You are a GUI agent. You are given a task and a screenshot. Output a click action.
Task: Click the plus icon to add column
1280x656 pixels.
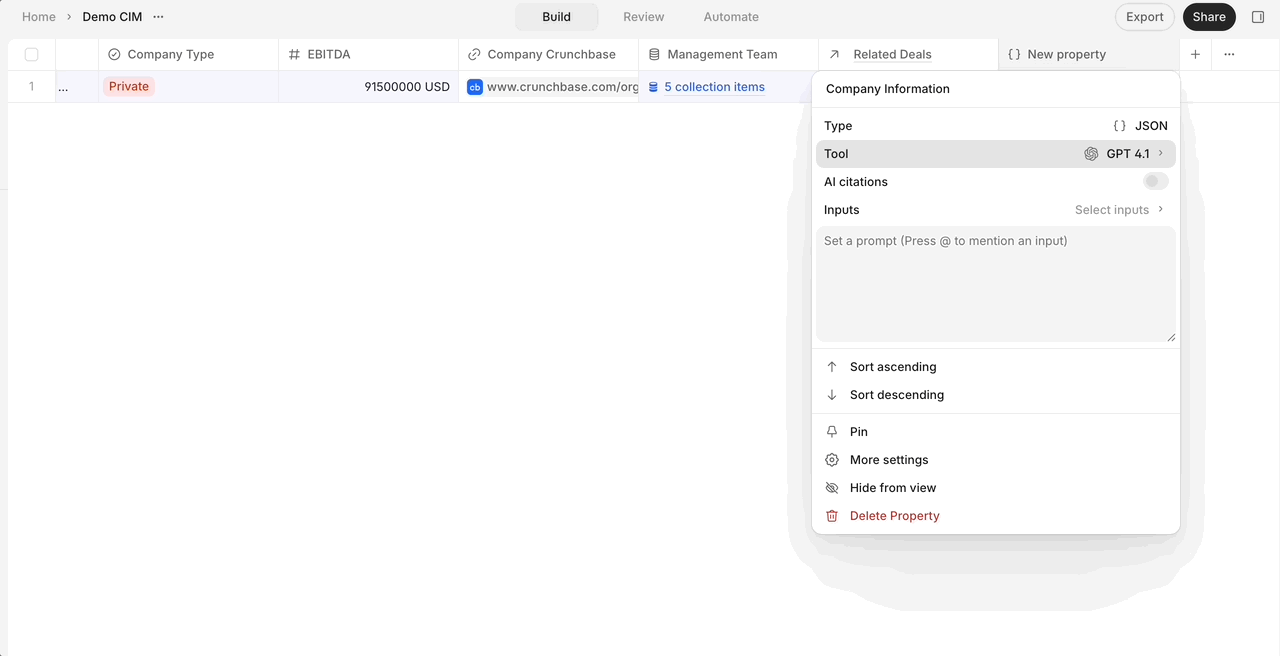[1195, 54]
